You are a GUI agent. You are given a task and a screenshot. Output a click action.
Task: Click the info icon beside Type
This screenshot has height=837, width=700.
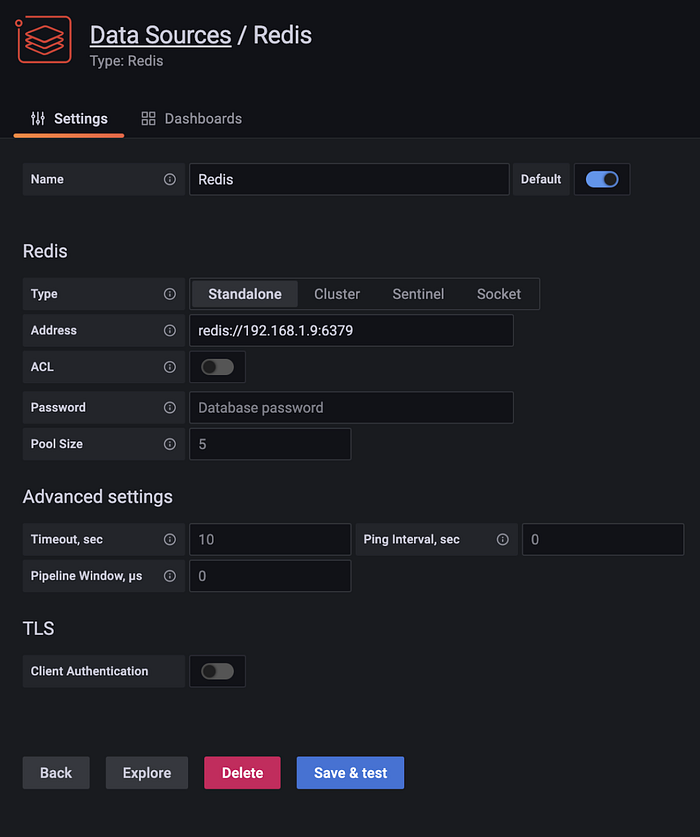point(170,294)
